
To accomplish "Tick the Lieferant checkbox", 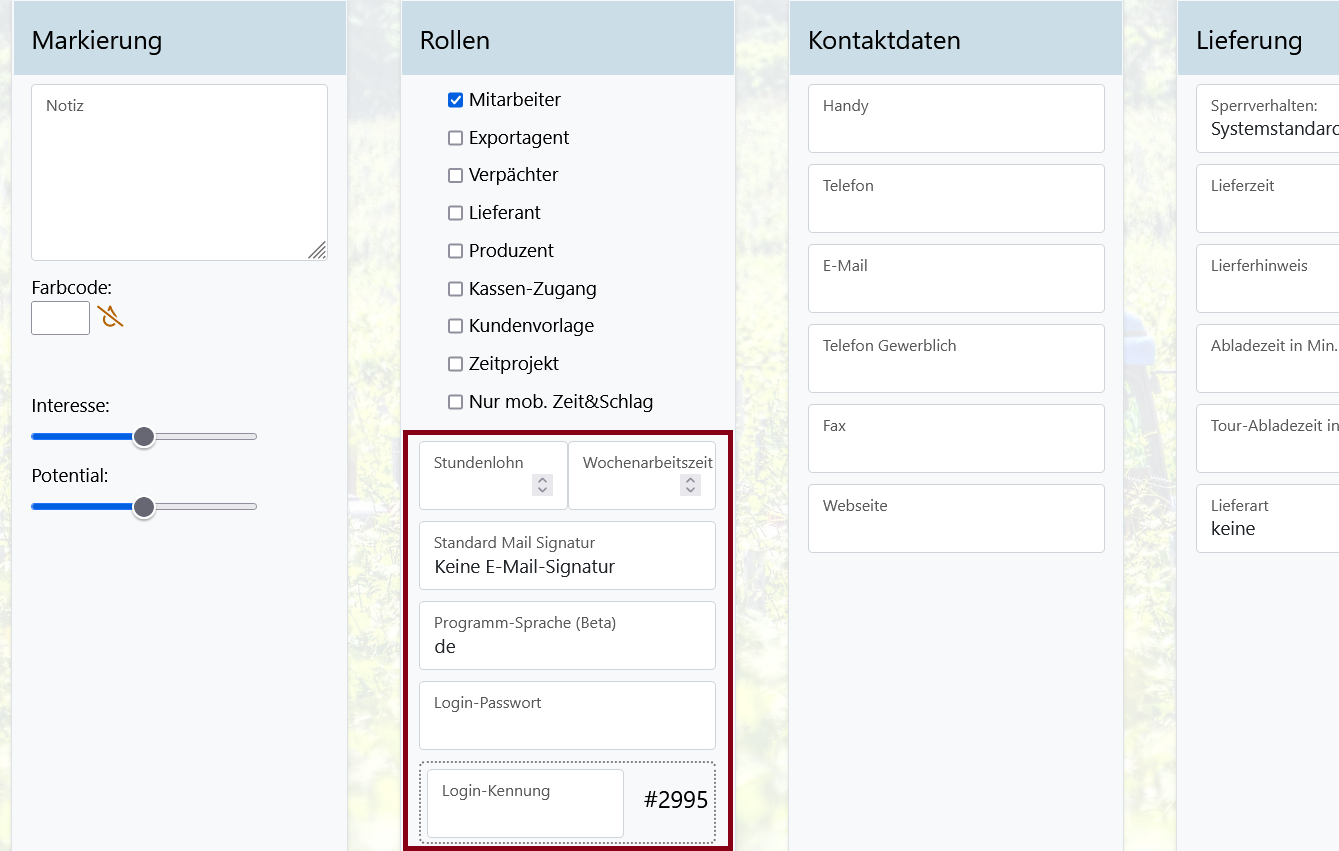I will pyautogui.click(x=456, y=213).
